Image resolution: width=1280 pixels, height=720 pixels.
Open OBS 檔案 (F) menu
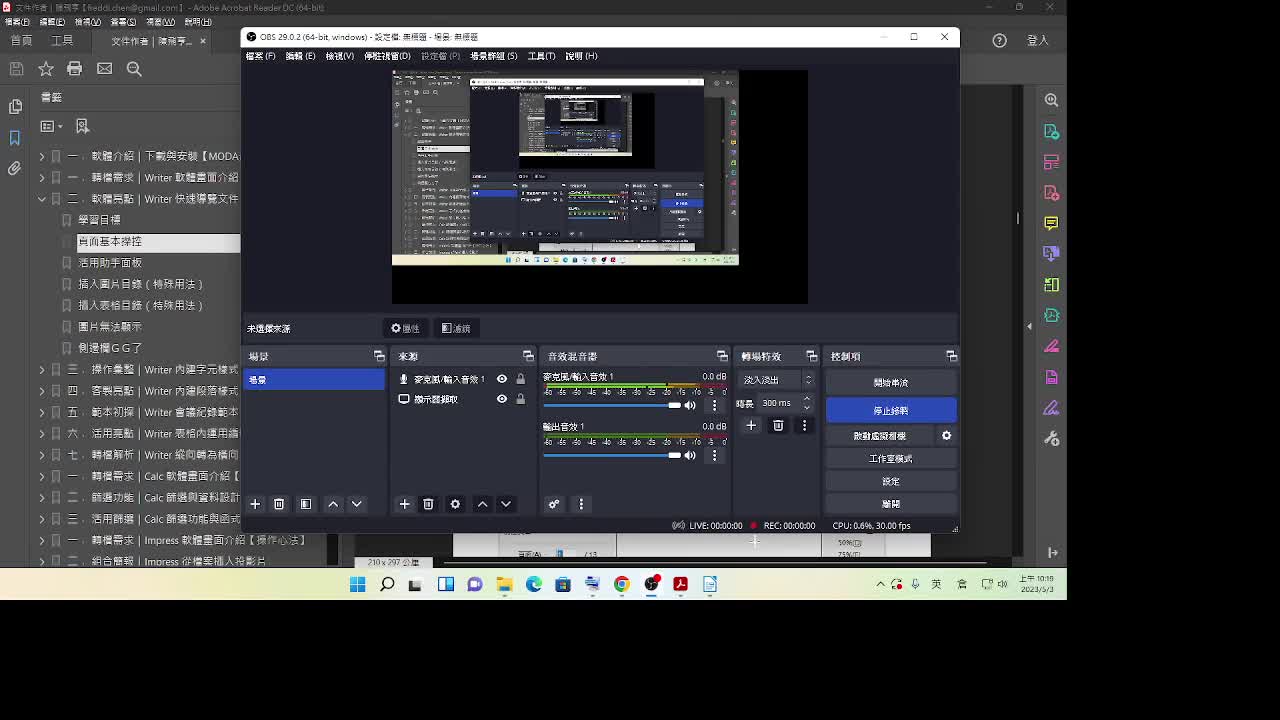click(x=260, y=56)
